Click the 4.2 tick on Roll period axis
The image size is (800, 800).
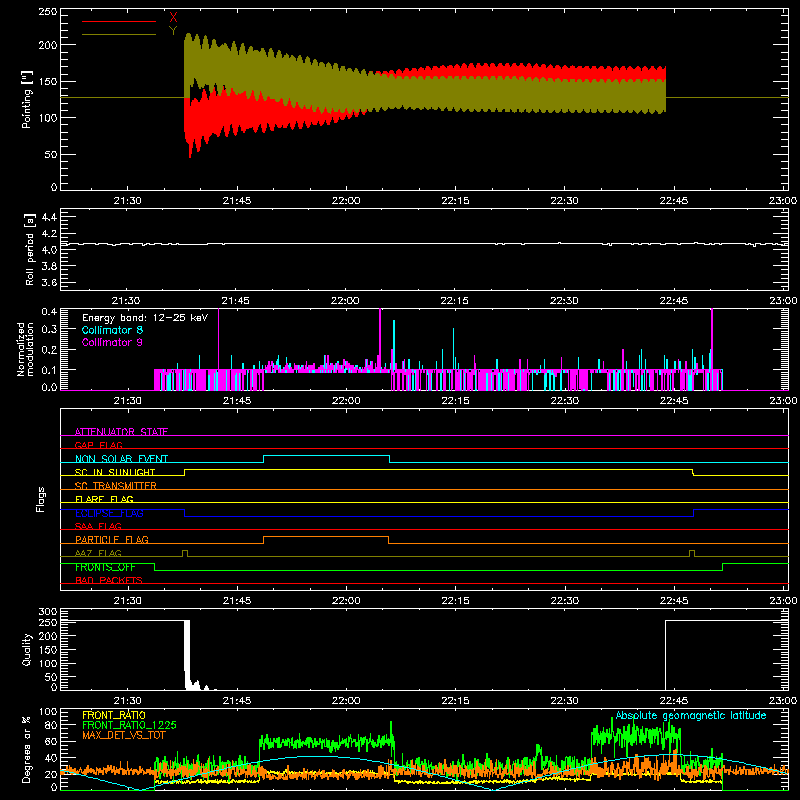pyautogui.click(x=49, y=234)
